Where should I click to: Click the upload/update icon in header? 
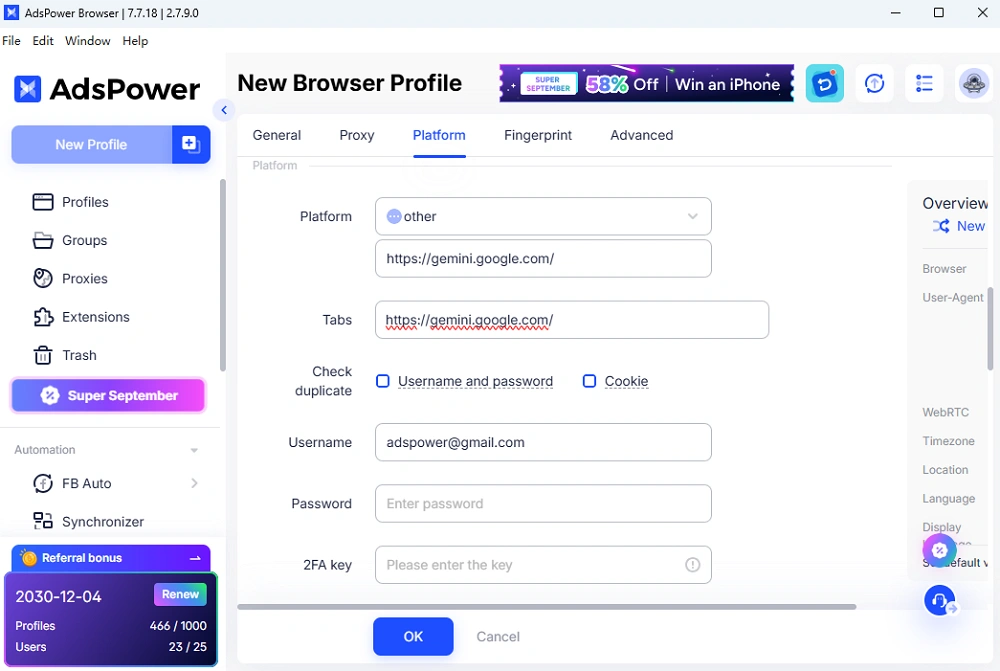coord(874,83)
